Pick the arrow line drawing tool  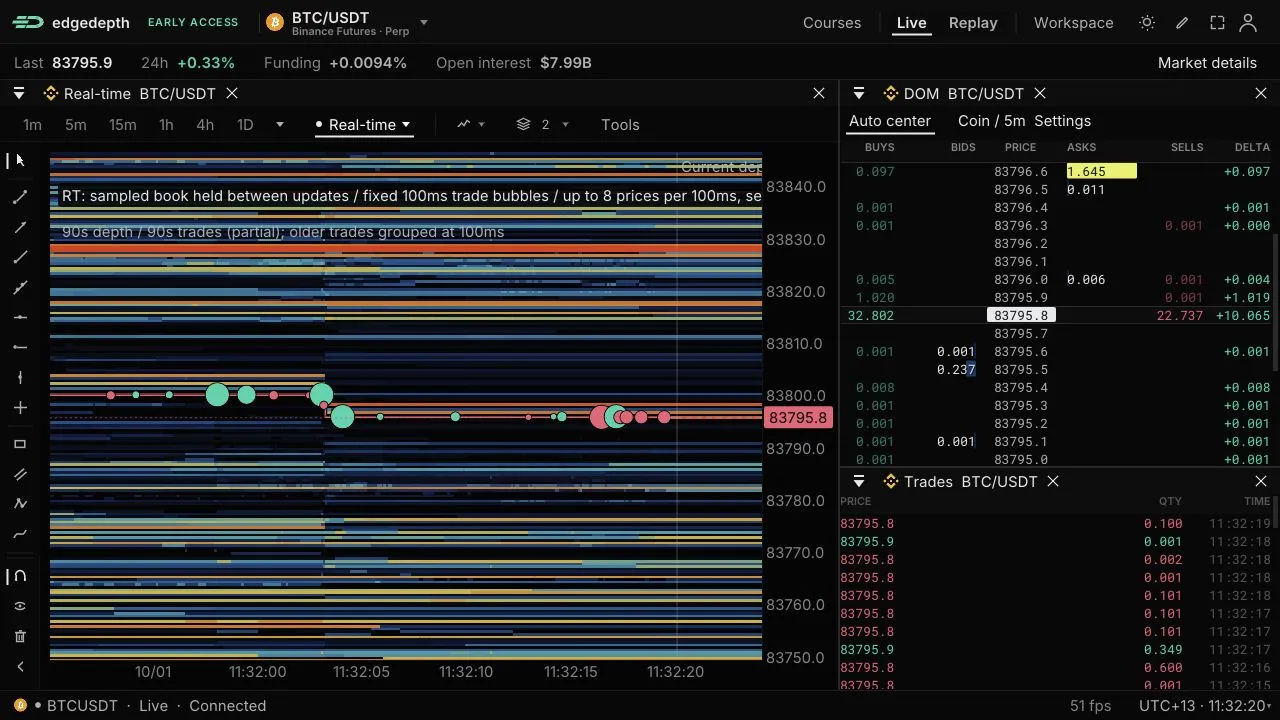(x=20, y=227)
